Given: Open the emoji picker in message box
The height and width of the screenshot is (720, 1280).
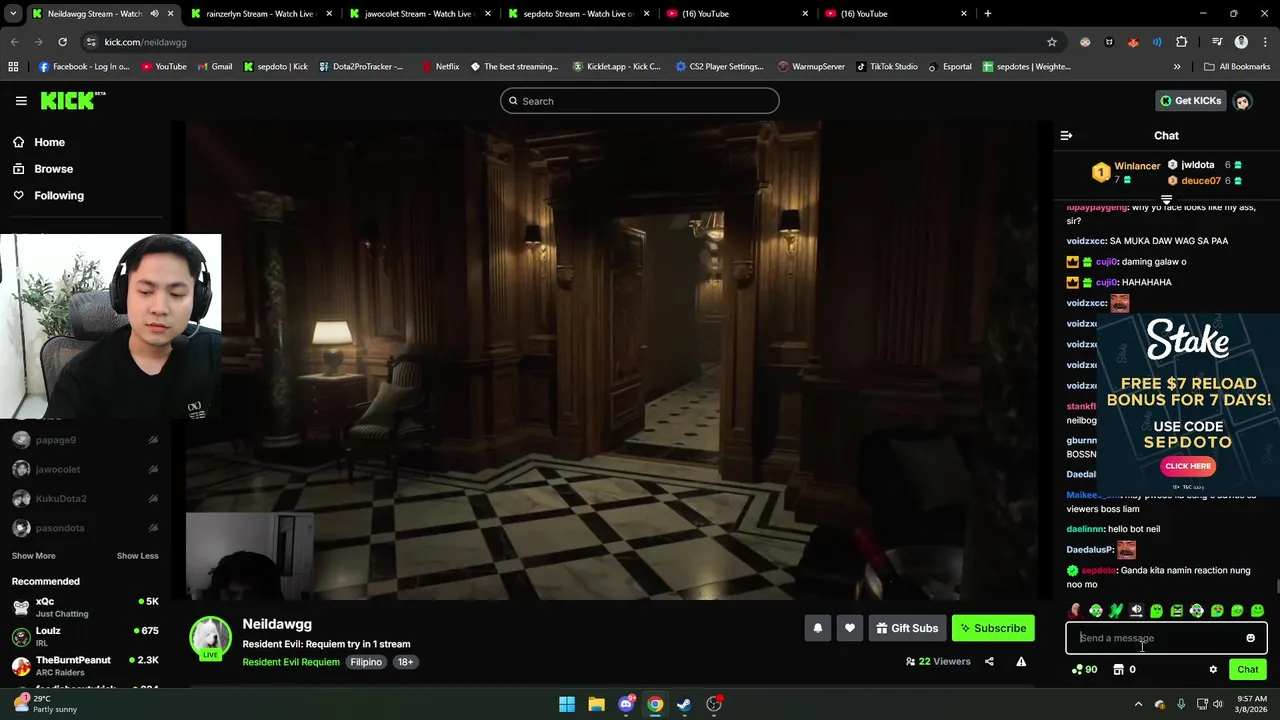Looking at the screenshot, I should [x=1250, y=638].
